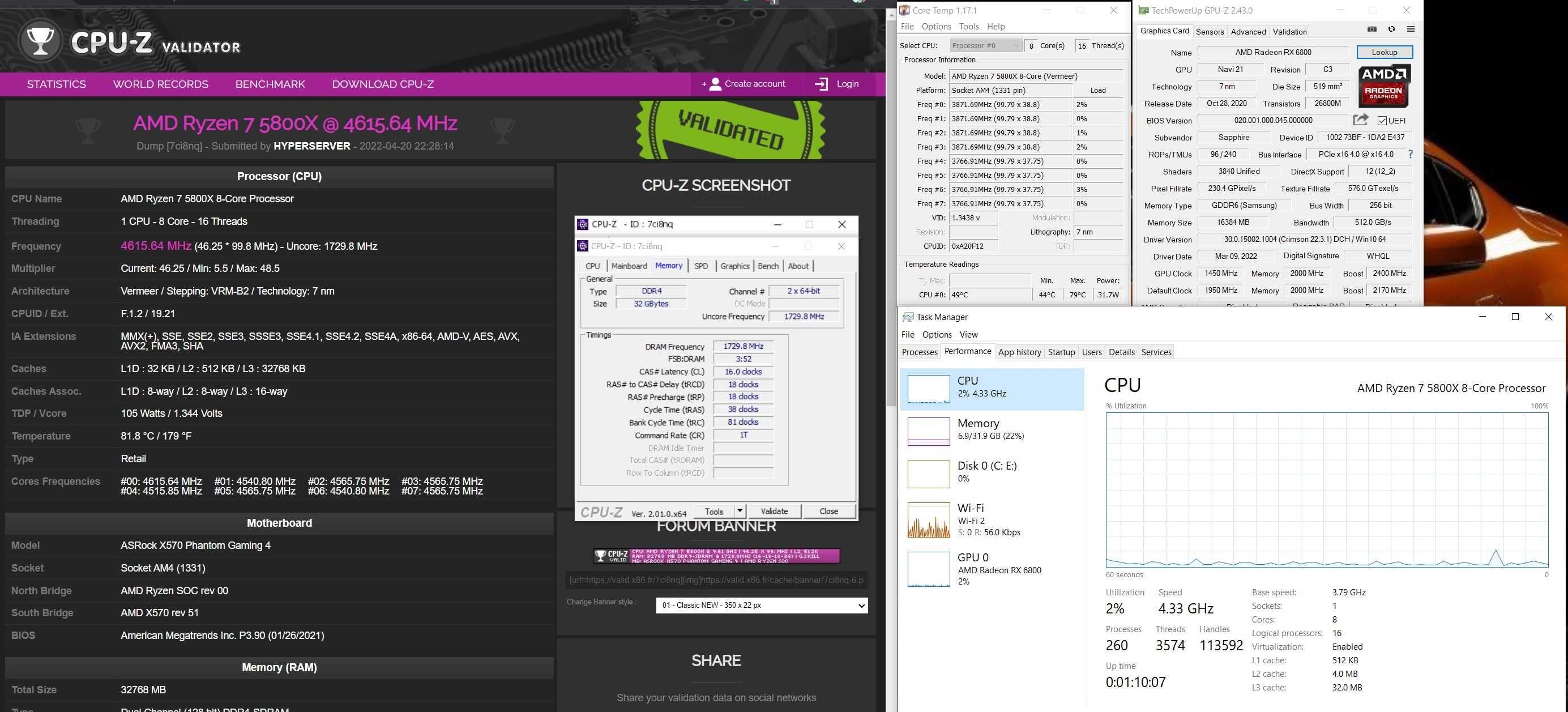Click the BIOS export share icon in GPU-Z
Screen dimensions: 1568x712
pyautogui.click(x=1361, y=120)
